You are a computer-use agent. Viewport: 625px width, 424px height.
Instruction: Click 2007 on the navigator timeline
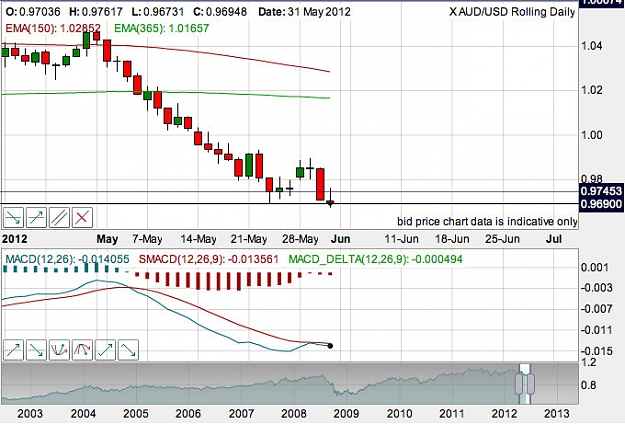pos(241,413)
